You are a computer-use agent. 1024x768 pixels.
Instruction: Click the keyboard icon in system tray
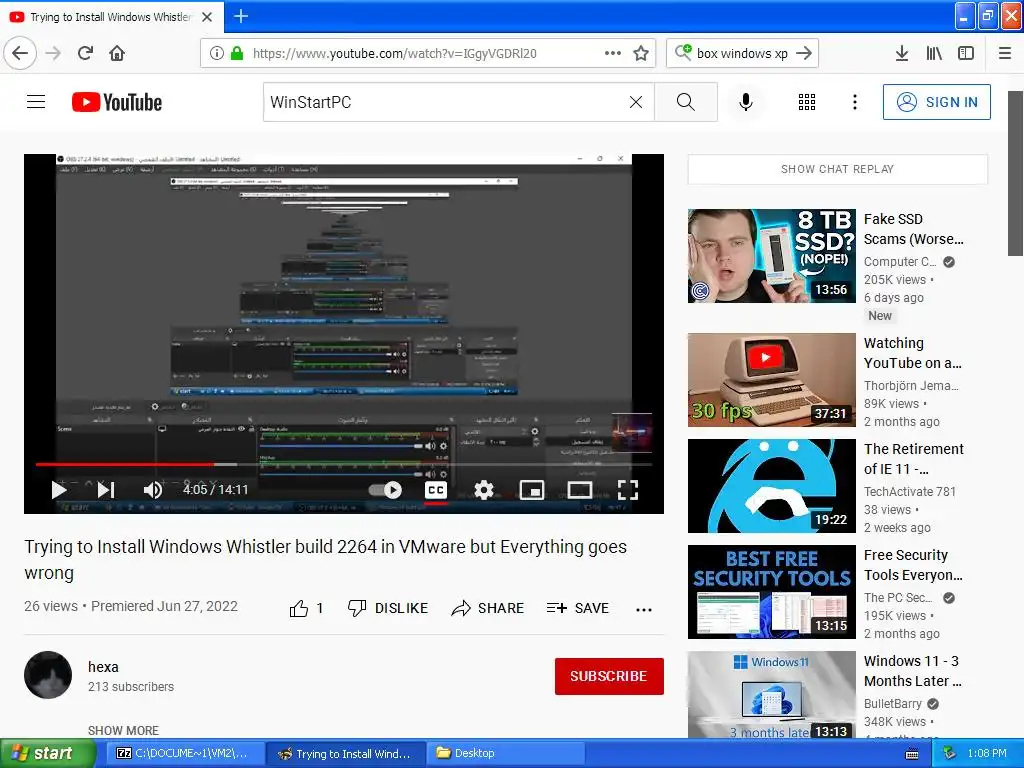pyautogui.click(x=912, y=754)
